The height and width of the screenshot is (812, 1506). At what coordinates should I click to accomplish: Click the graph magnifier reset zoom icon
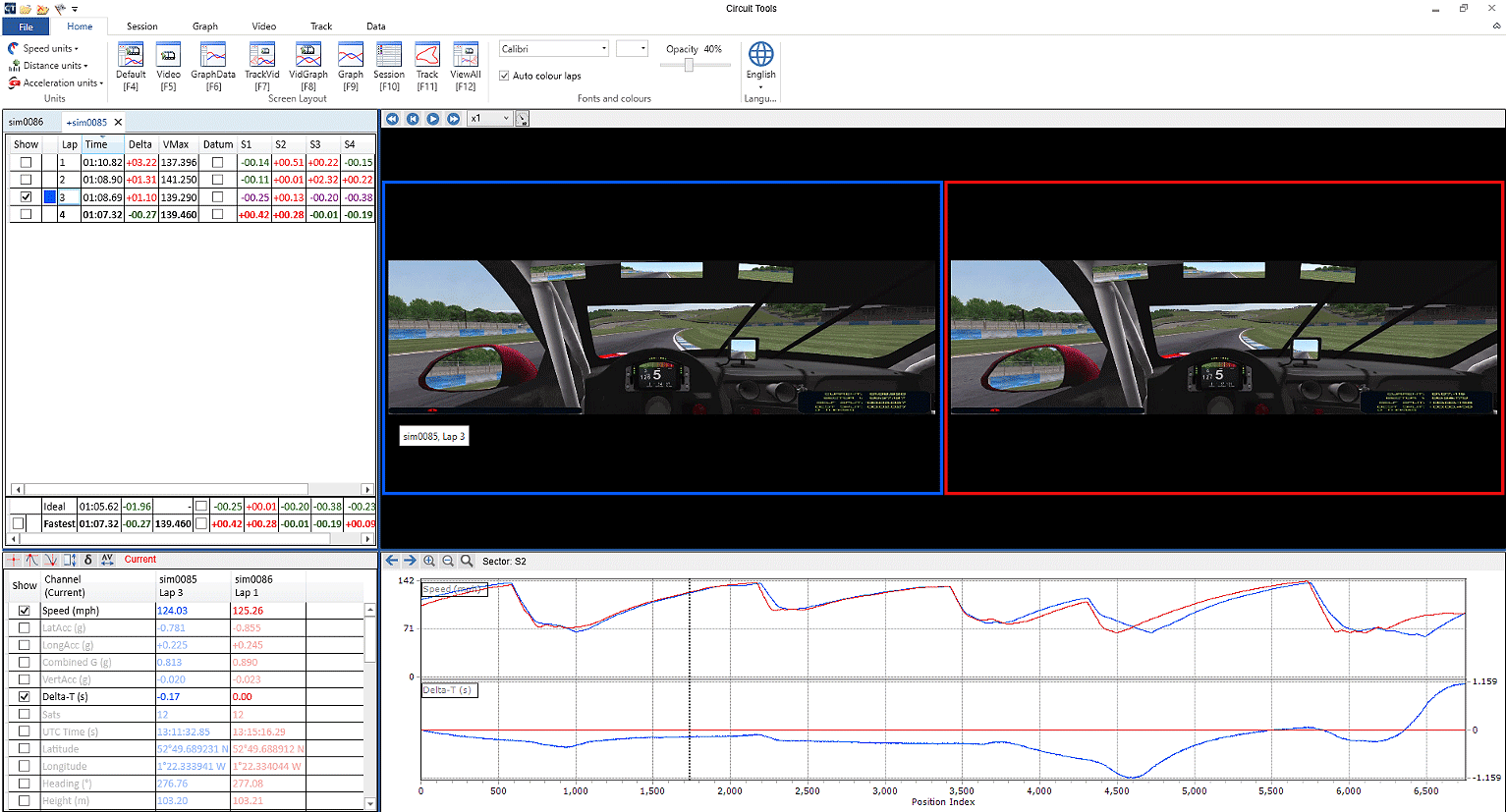click(x=467, y=561)
